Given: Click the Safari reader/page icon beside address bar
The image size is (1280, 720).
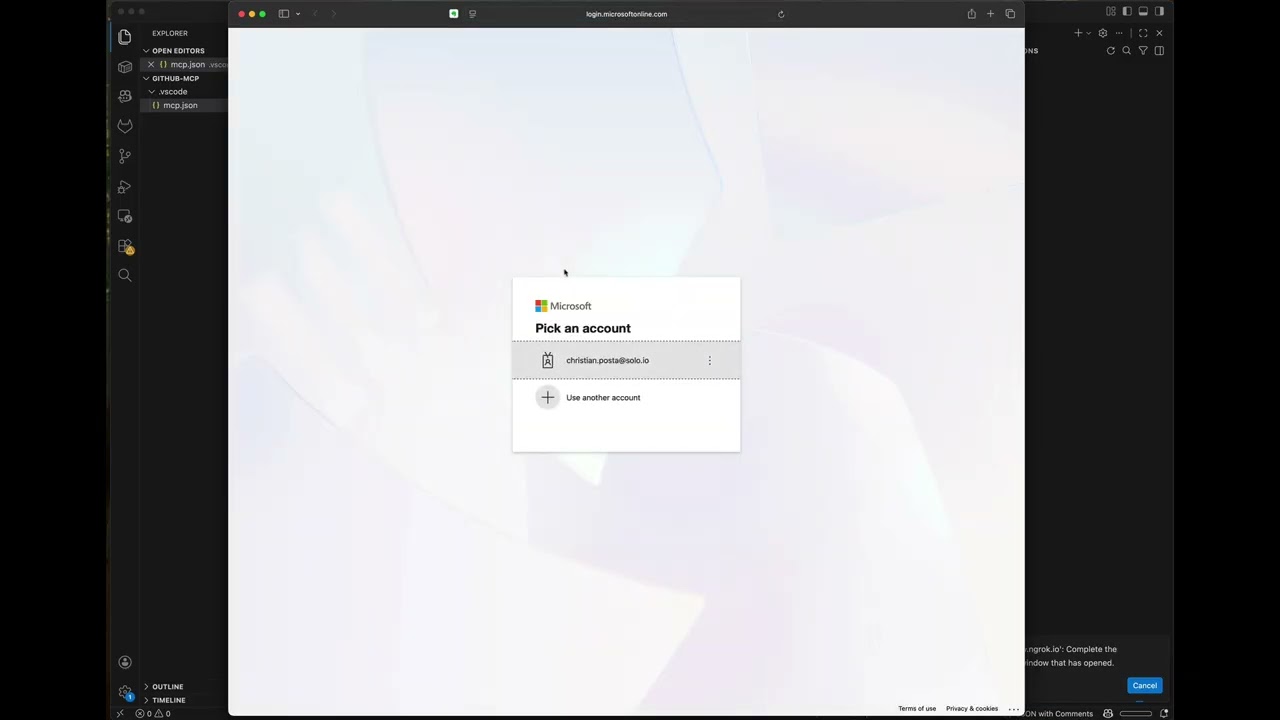Looking at the screenshot, I should 473,14.
